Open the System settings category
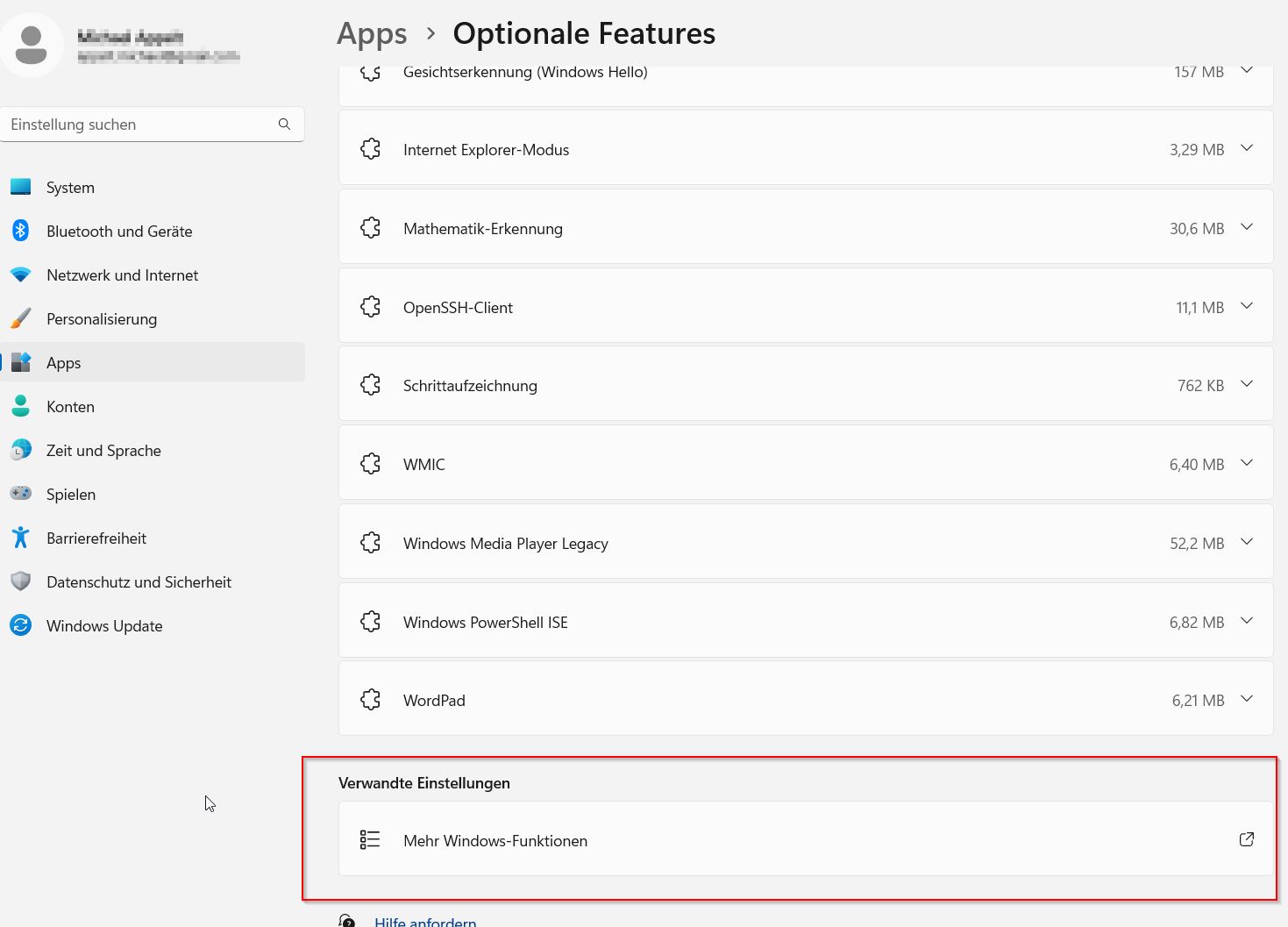The height and width of the screenshot is (927, 1288). pyautogui.click(x=70, y=188)
